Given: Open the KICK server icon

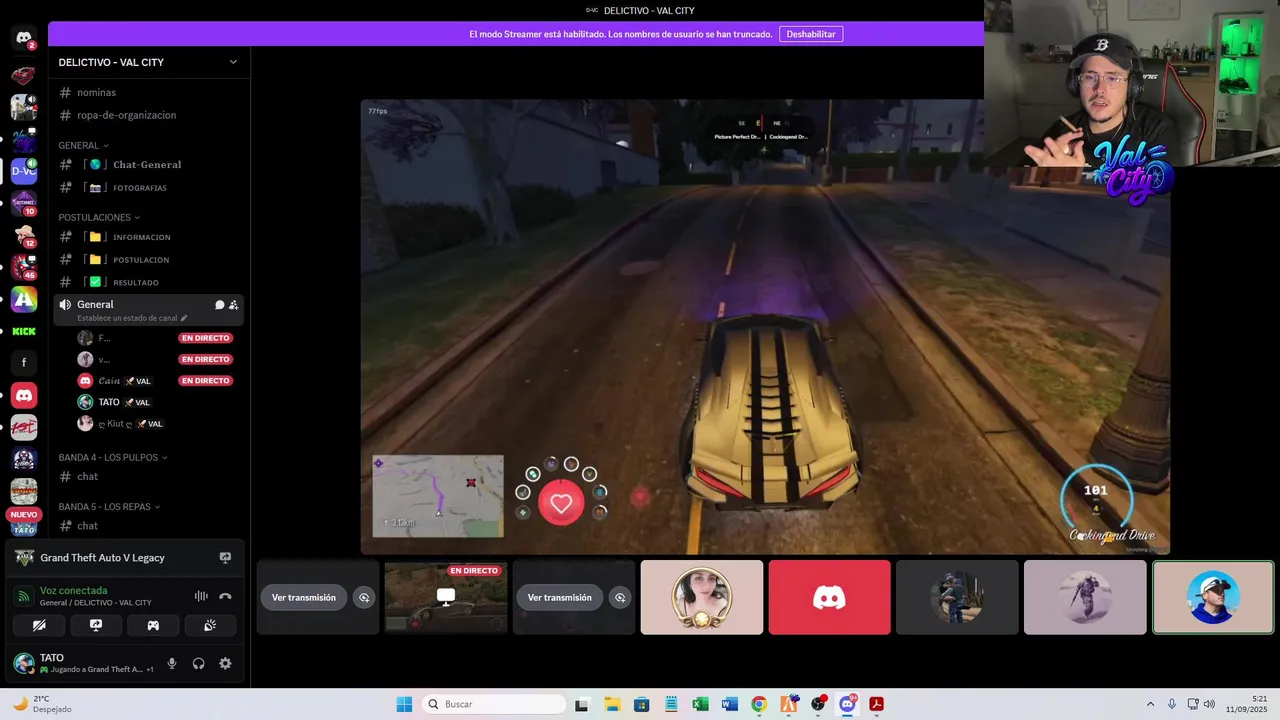Looking at the screenshot, I should click(x=24, y=331).
